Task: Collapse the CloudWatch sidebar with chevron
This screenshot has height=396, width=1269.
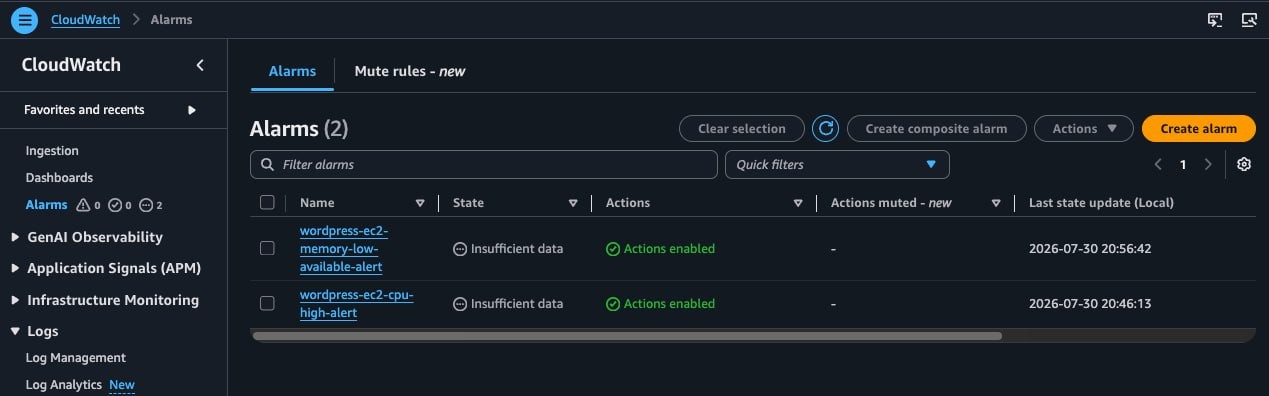Action: pos(200,65)
